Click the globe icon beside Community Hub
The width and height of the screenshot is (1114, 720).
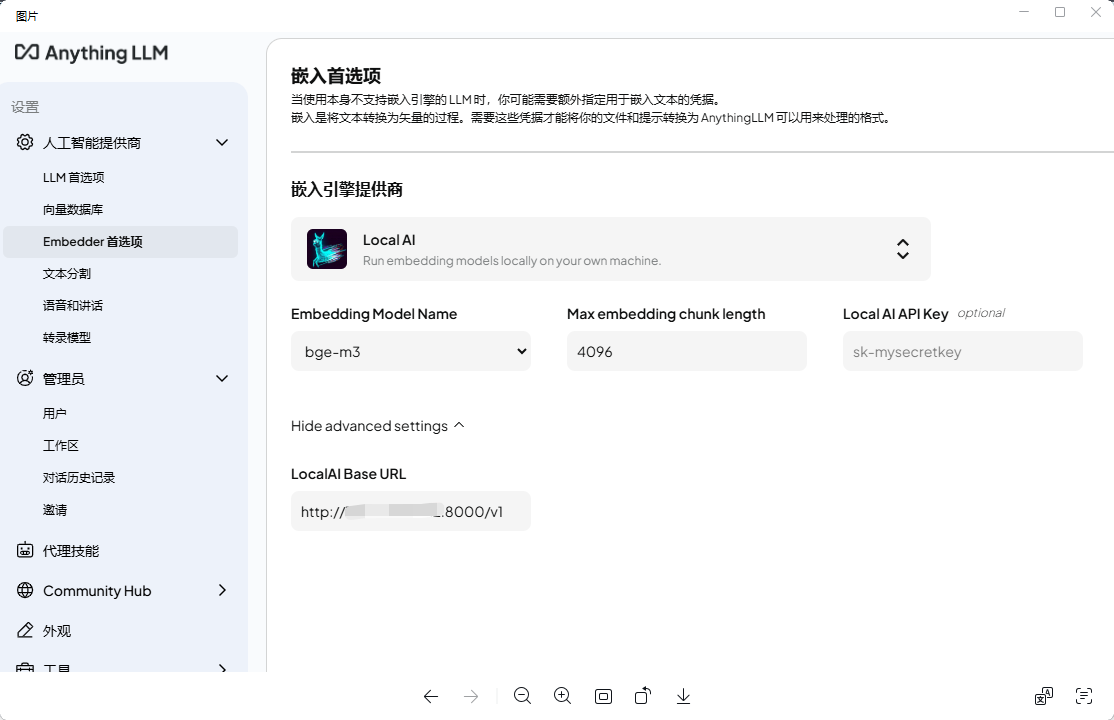click(x=25, y=590)
